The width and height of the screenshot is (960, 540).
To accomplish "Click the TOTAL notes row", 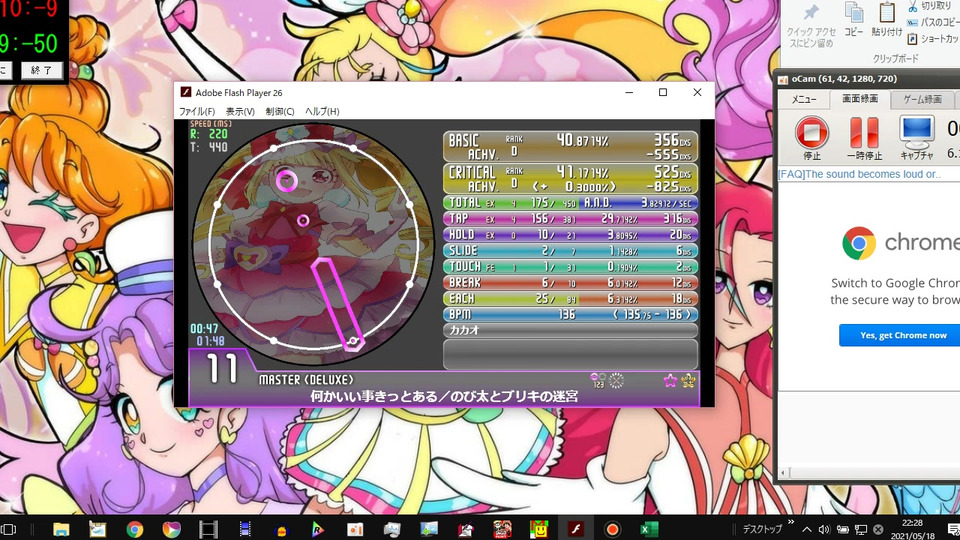I will point(570,203).
